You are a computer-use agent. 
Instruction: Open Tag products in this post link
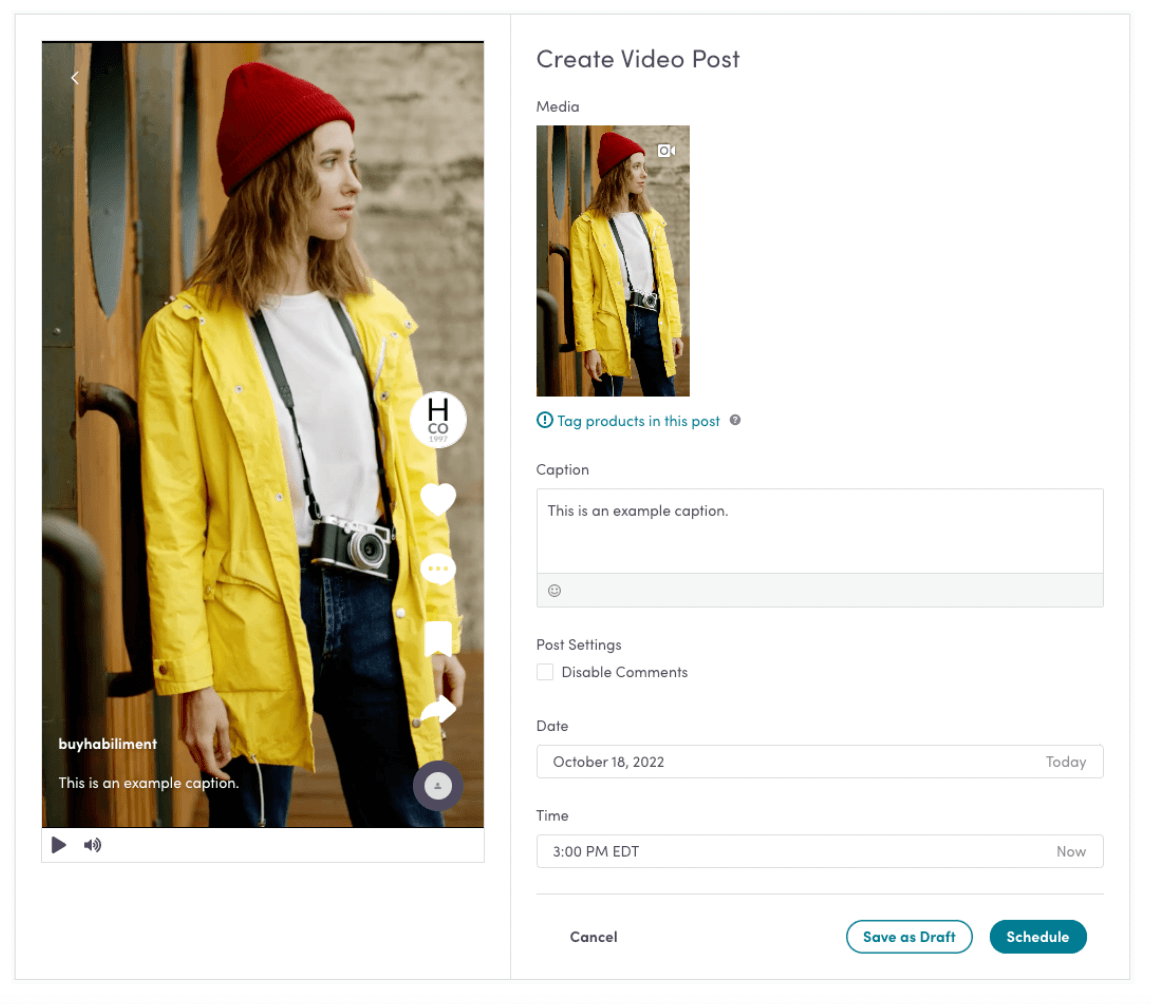click(638, 421)
